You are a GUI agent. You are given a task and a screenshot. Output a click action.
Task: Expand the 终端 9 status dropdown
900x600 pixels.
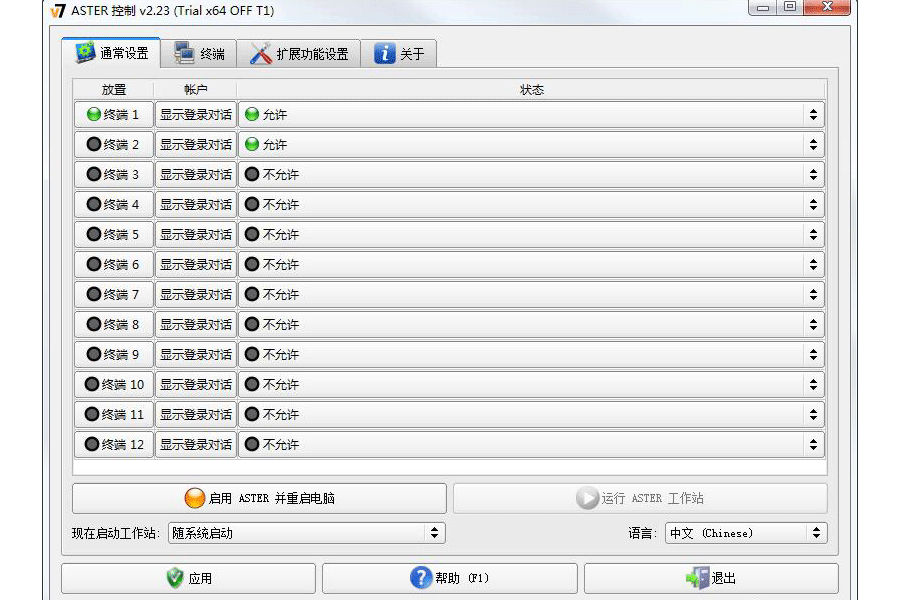pos(532,354)
